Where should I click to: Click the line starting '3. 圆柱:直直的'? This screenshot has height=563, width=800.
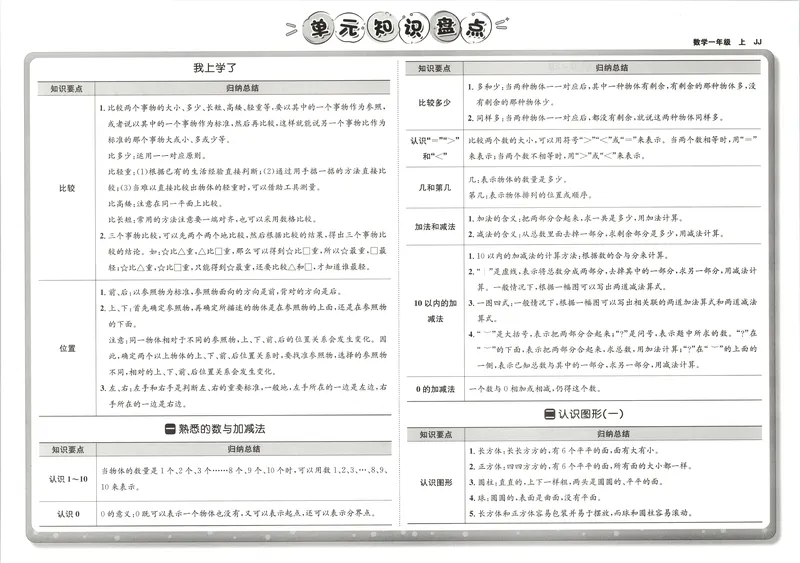(567, 482)
